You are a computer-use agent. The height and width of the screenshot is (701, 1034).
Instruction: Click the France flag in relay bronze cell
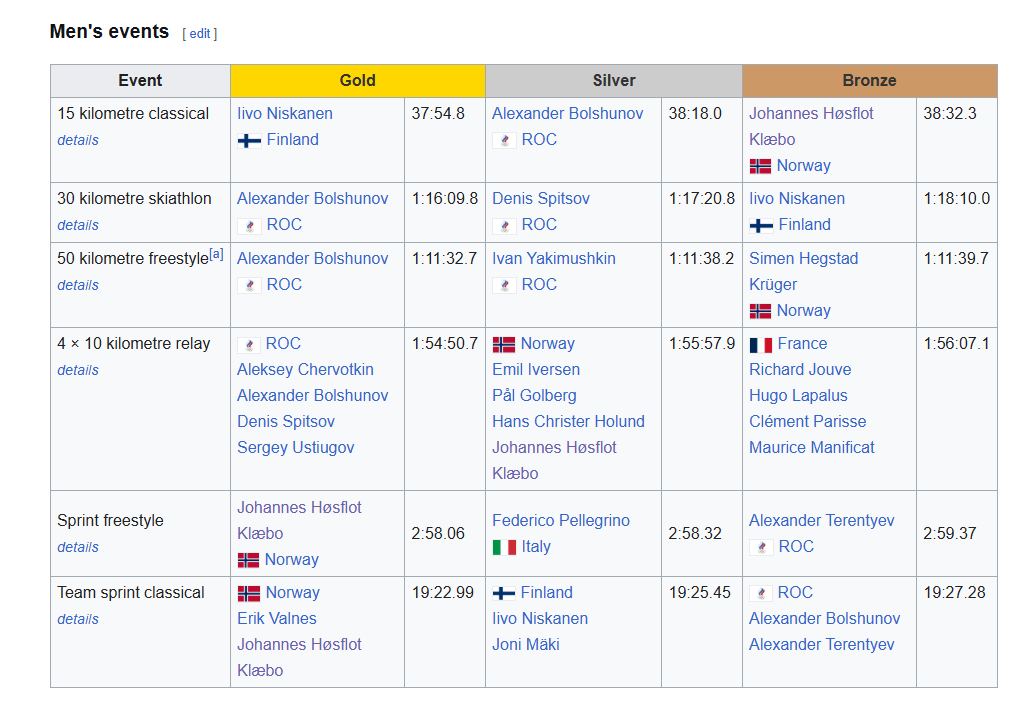click(761, 344)
